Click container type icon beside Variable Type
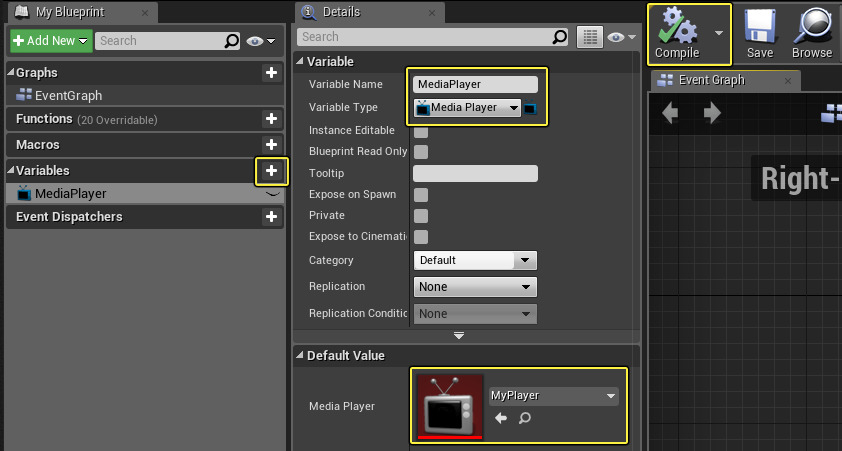Screen dimensions: 842x451 click(530, 108)
